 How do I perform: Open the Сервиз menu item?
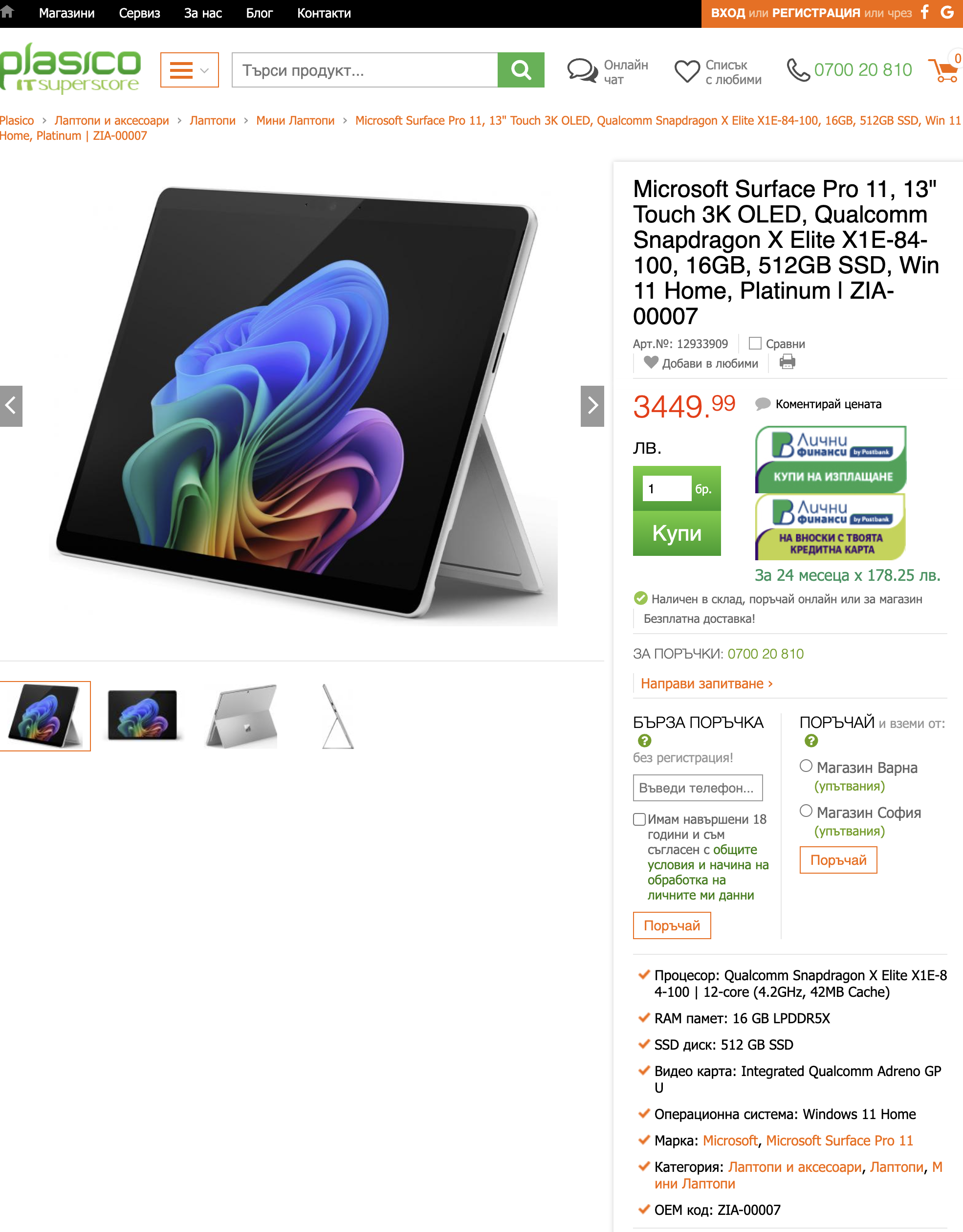pos(139,13)
